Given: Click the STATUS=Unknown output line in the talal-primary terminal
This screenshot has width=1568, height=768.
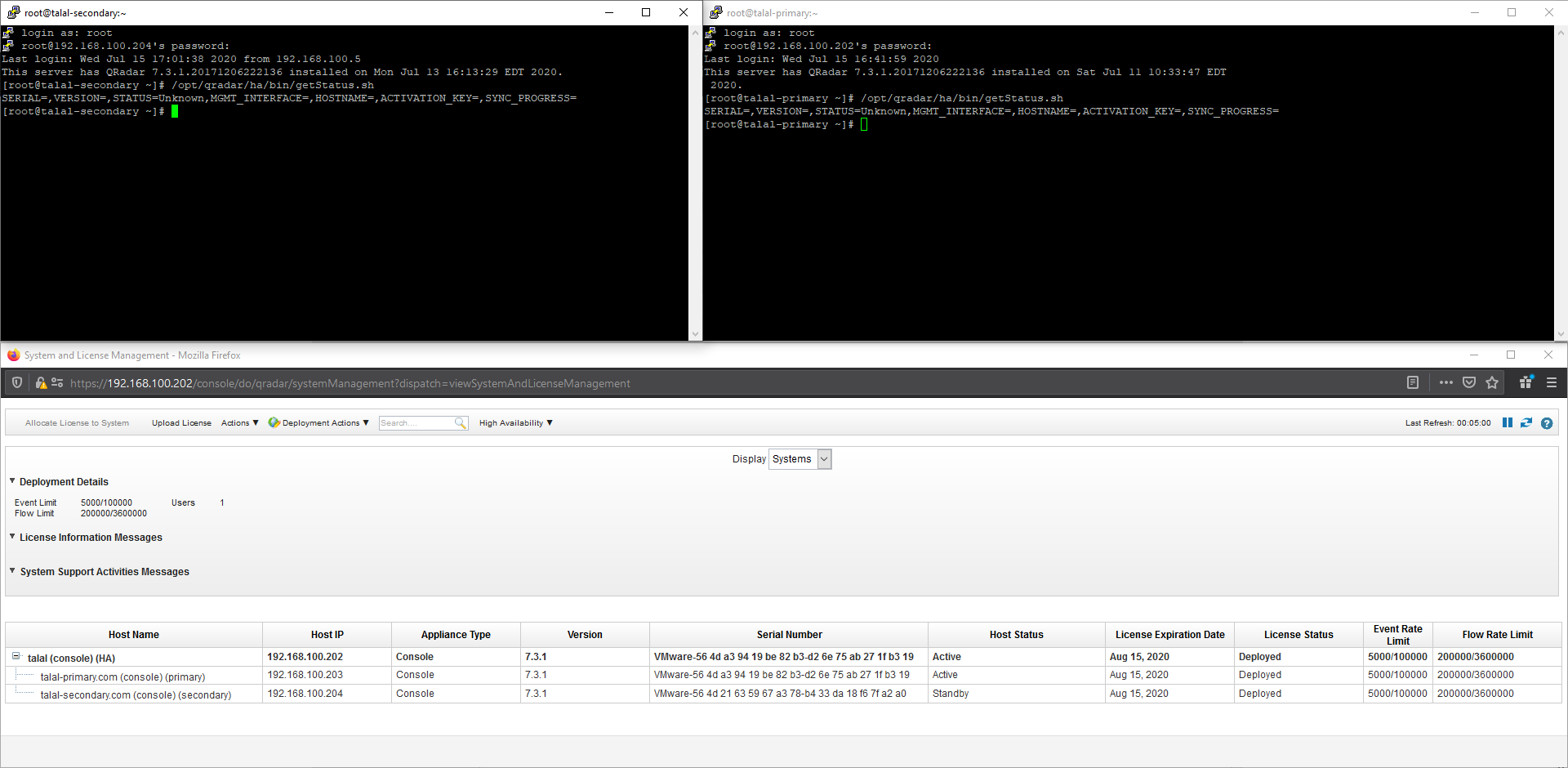Looking at the screenshot, I should (x=991, y=111).
